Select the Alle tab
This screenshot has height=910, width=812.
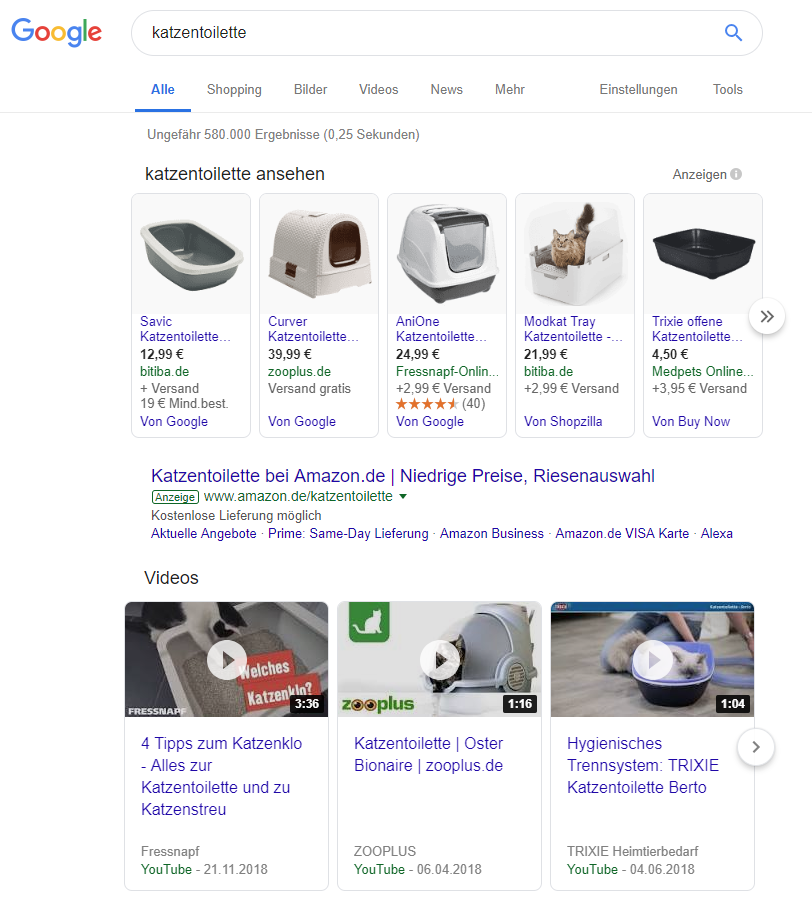163,89
